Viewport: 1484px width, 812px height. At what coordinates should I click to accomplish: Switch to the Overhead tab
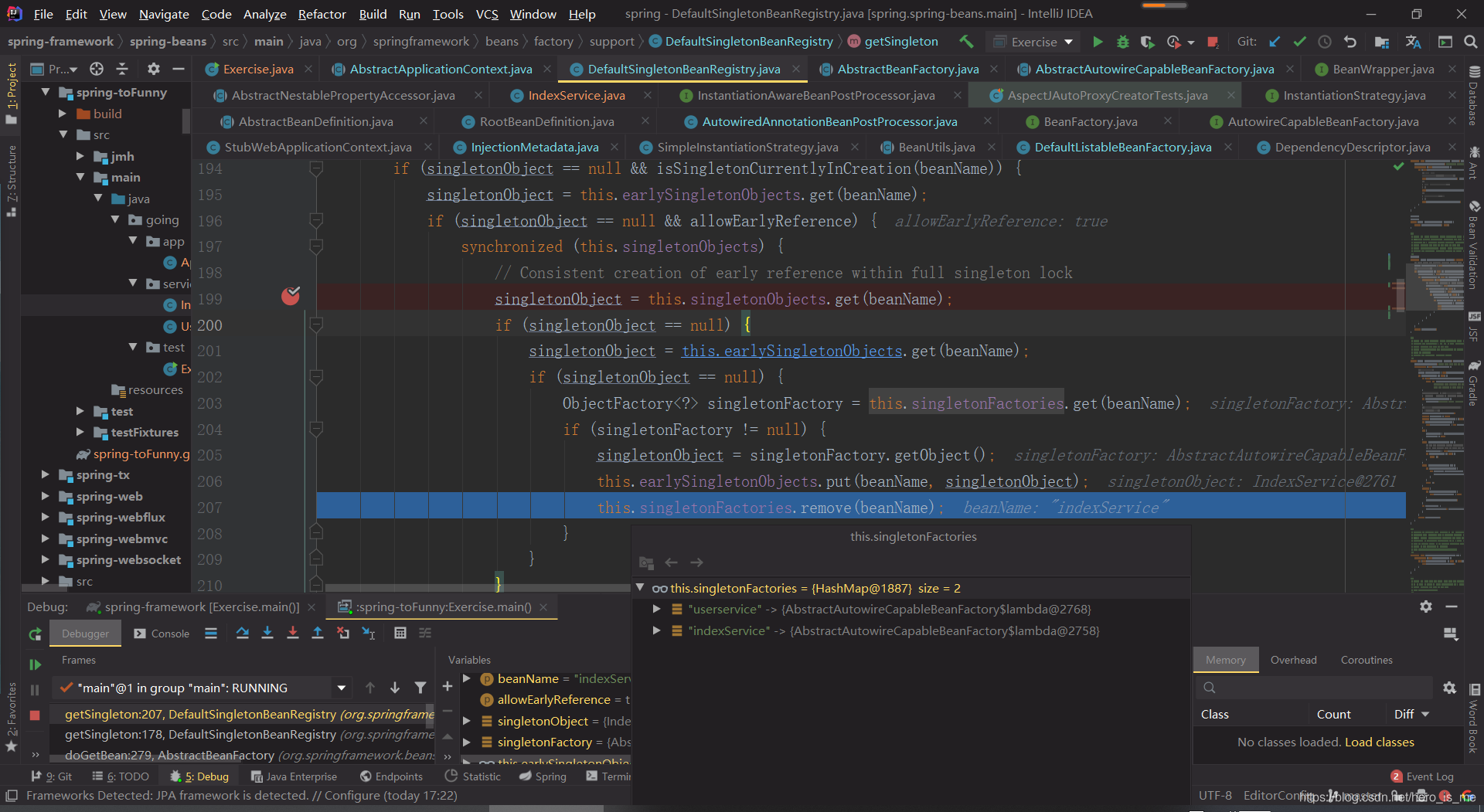pyautogui.click(x=1293, y=660)
